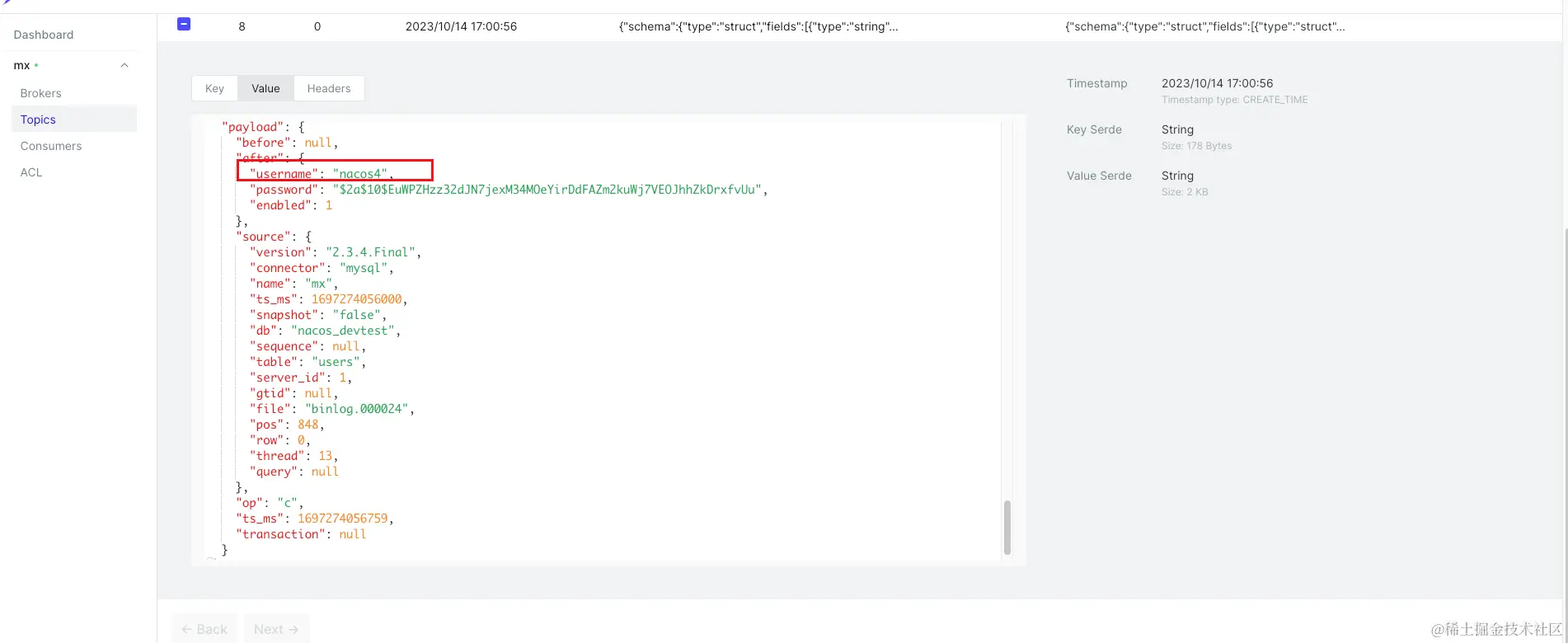This screenshot has width=1568, height=643.
Task: Click the Size: 178 Bytes text
Action: tap(1196, 146)
